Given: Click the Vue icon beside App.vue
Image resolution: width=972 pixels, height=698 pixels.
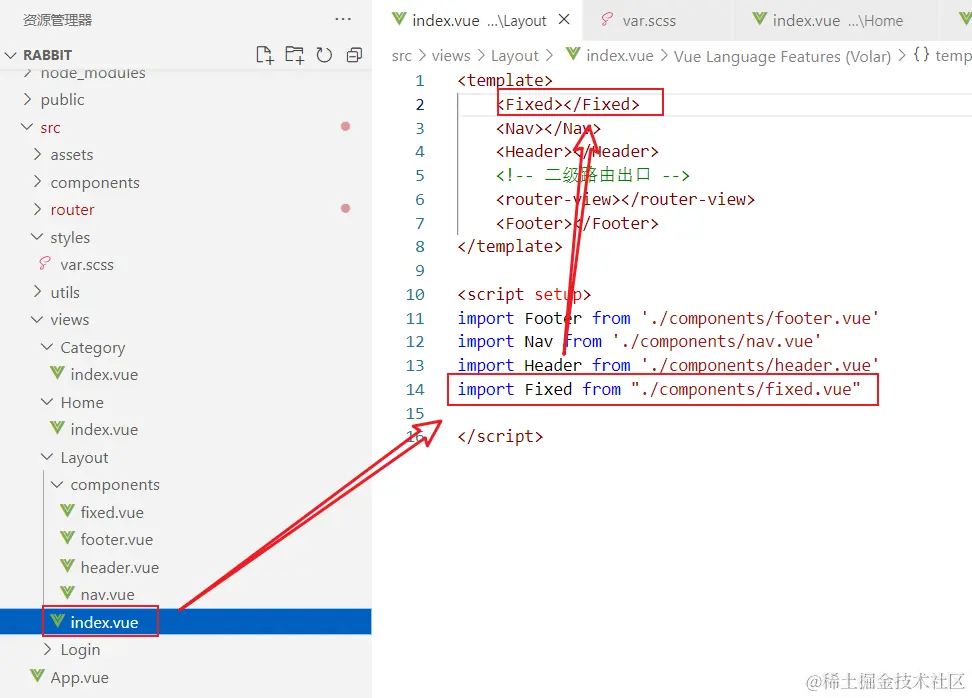Looking at the screenshot, I should pos(37,676).
